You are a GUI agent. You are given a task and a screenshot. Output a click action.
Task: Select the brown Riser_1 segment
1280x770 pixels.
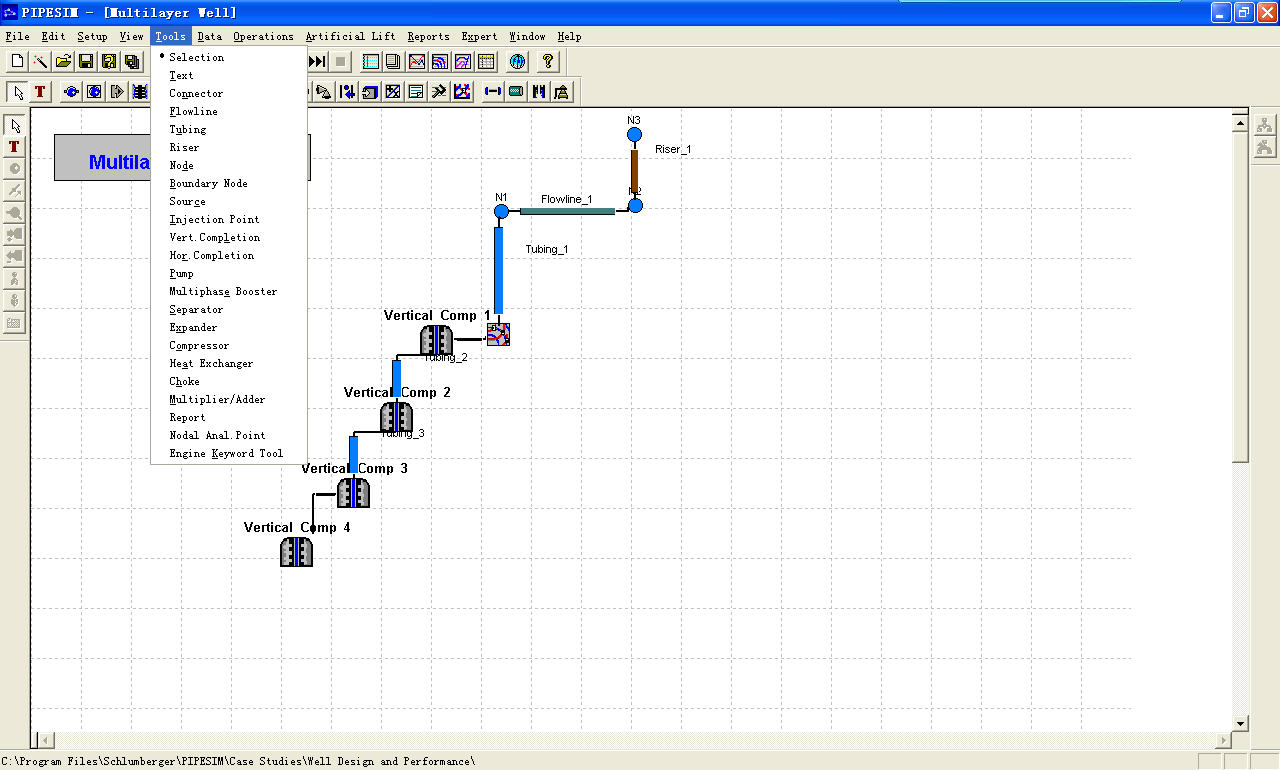click(634, 170)
